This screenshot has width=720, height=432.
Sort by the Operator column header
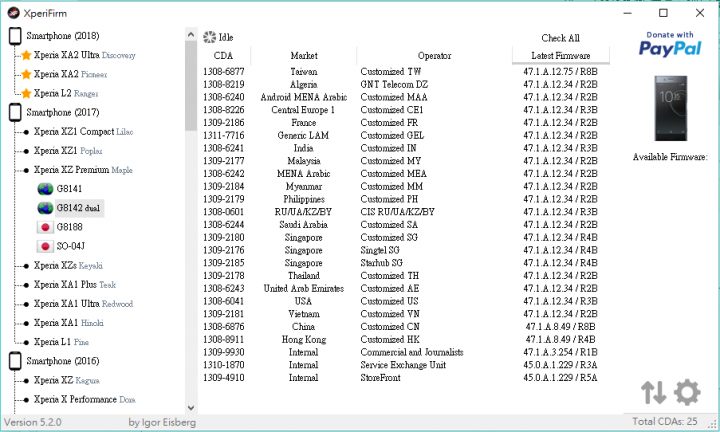[x=434, y=56]
